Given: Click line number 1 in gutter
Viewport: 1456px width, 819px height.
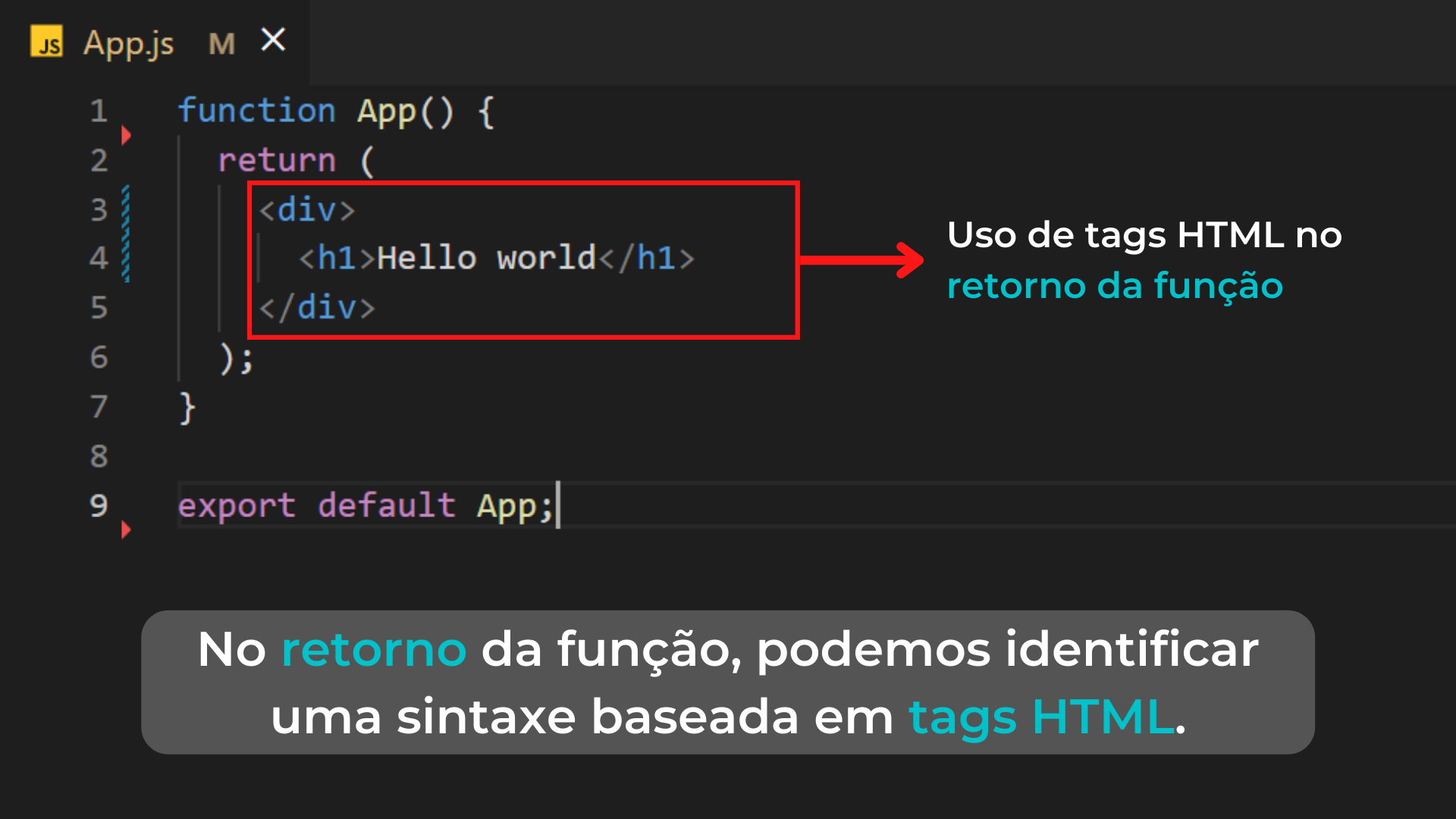Looking at the screenshot, I should coord(99,111).
